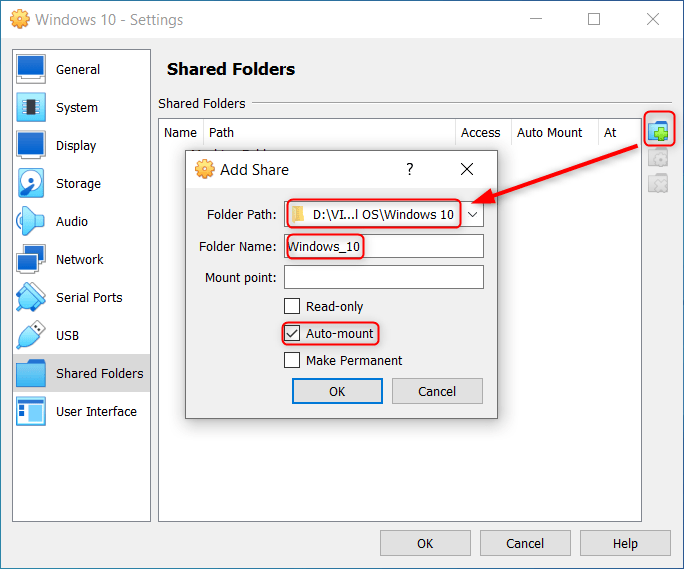Click the Shared Folders sidebar label

[x=99, y=374]
